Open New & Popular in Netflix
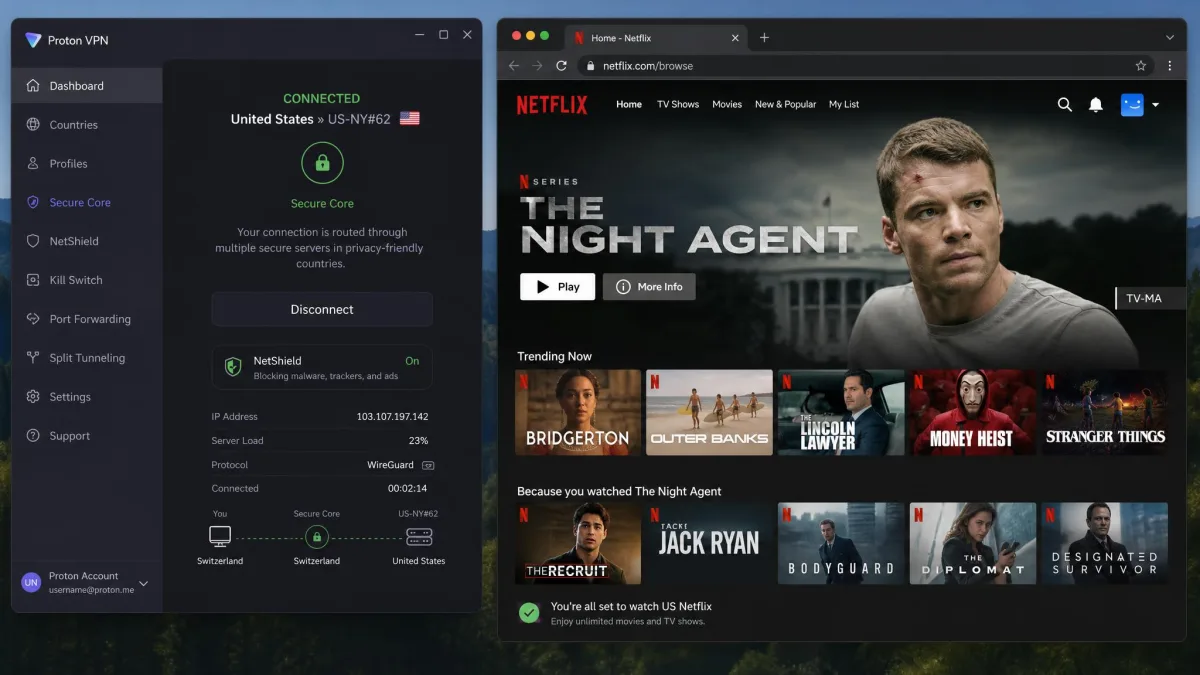 (x=785, y=104)
